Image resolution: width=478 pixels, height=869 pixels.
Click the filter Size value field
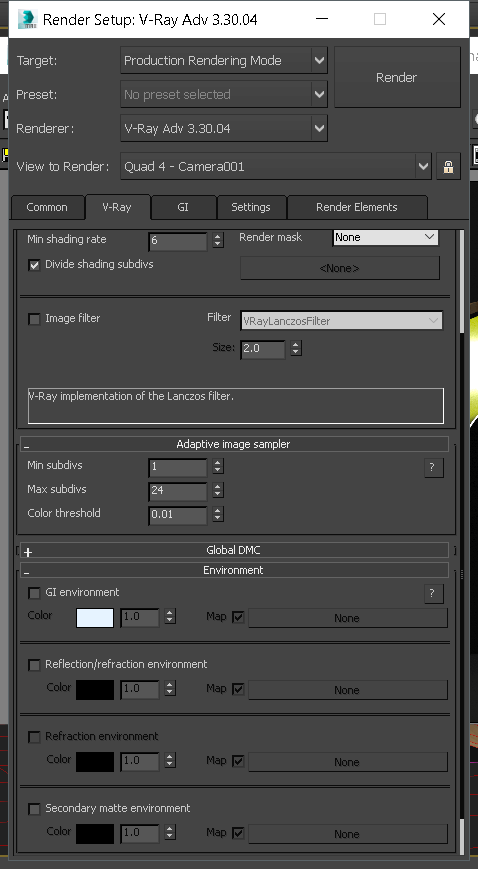[x=263, y=349]
